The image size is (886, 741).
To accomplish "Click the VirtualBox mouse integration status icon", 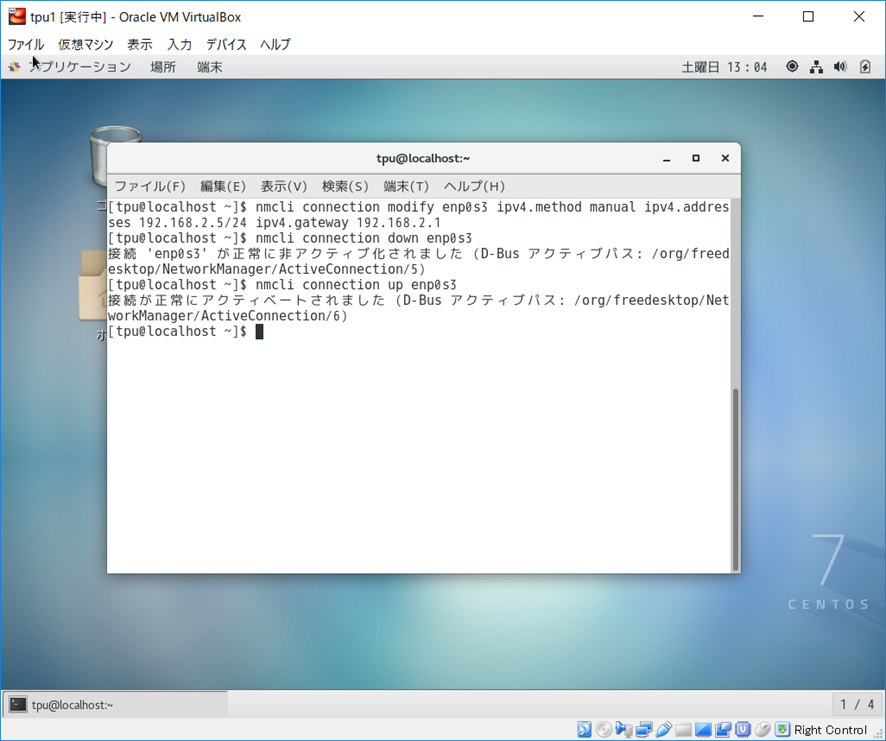I will click(763, 730).
